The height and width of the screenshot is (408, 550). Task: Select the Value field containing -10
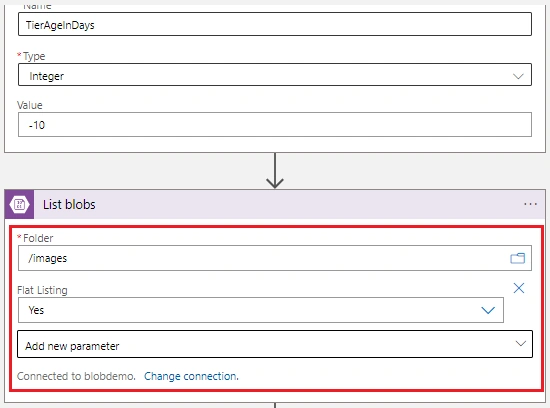coord(275,125)
